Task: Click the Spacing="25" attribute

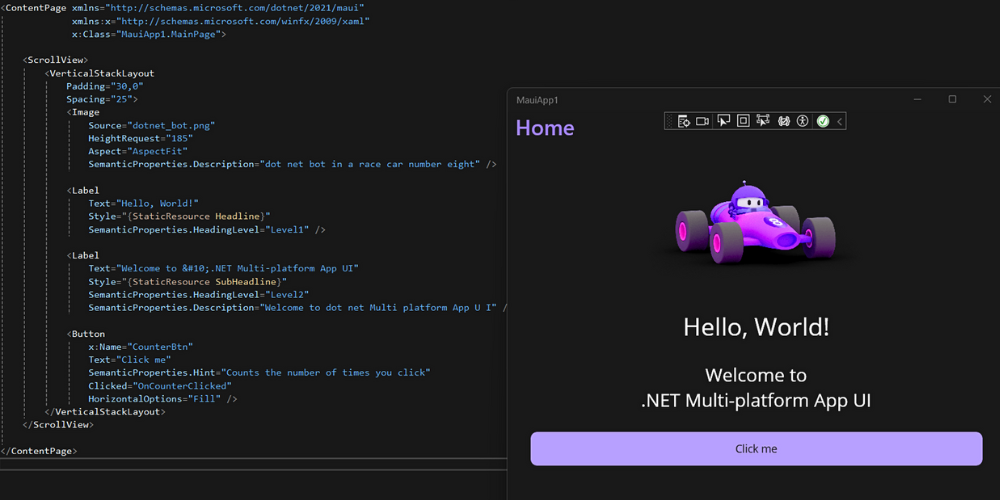Action: tap(102, 99)
